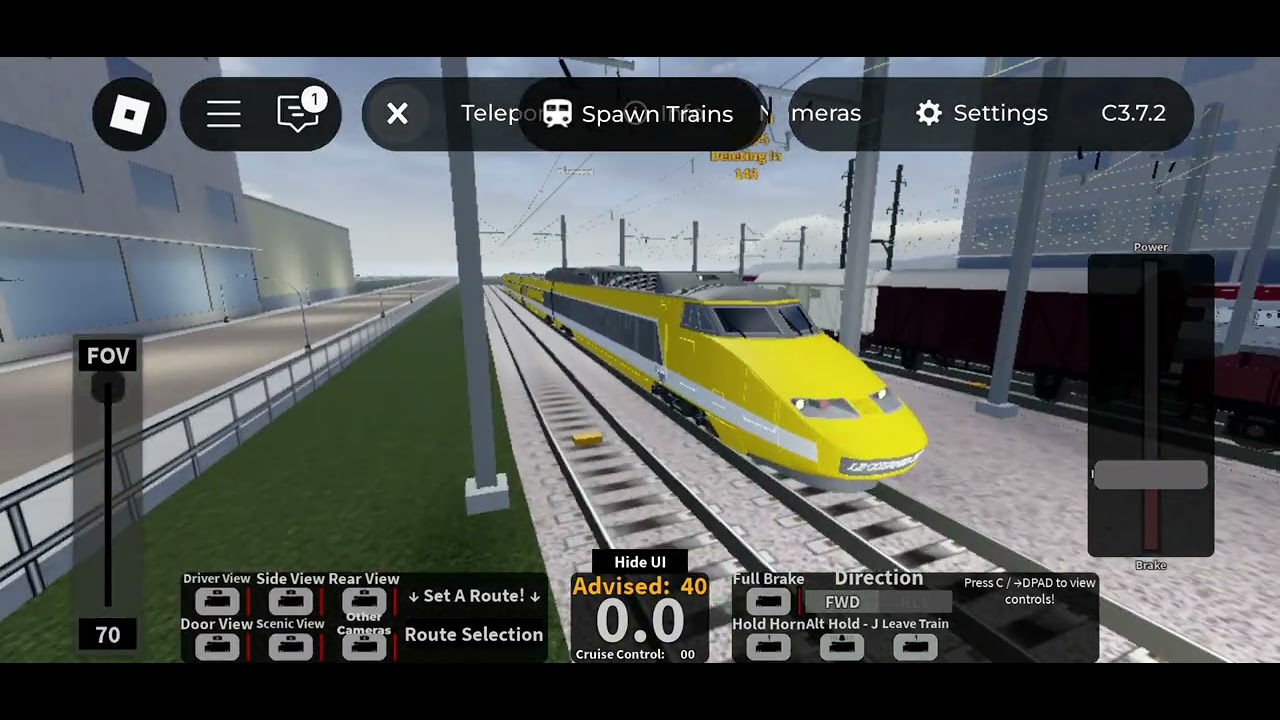The width and height of the screenshot is (1280, 720).
Task: Click the Advised: 40 speed text
Action: [640, 587]
